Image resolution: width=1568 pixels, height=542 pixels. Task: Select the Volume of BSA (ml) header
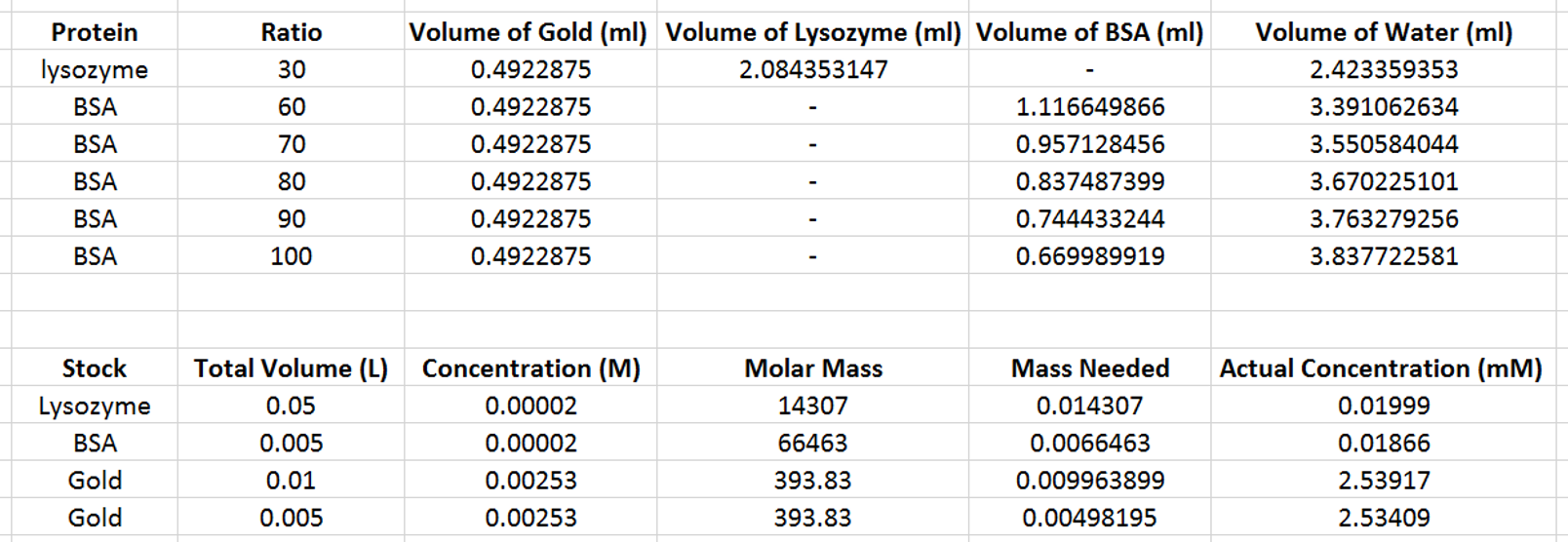coord(1089,32)
